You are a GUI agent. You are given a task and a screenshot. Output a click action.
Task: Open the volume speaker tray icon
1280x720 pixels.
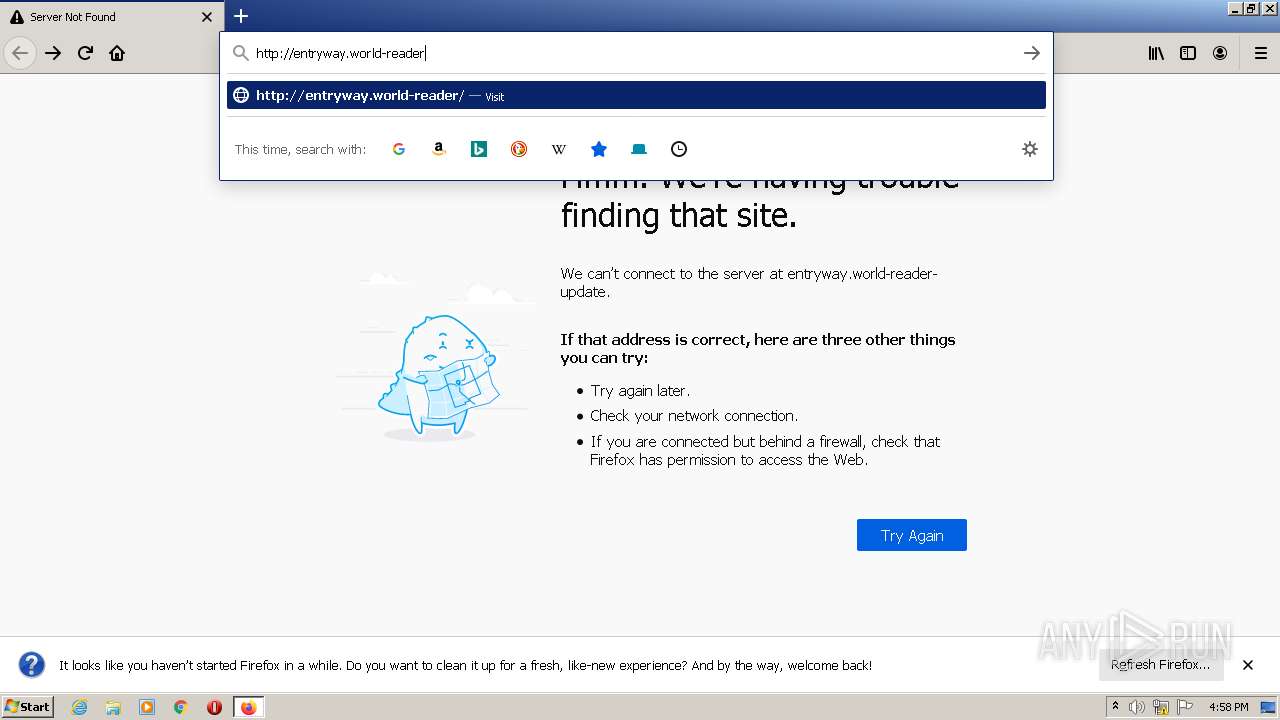1137,707
